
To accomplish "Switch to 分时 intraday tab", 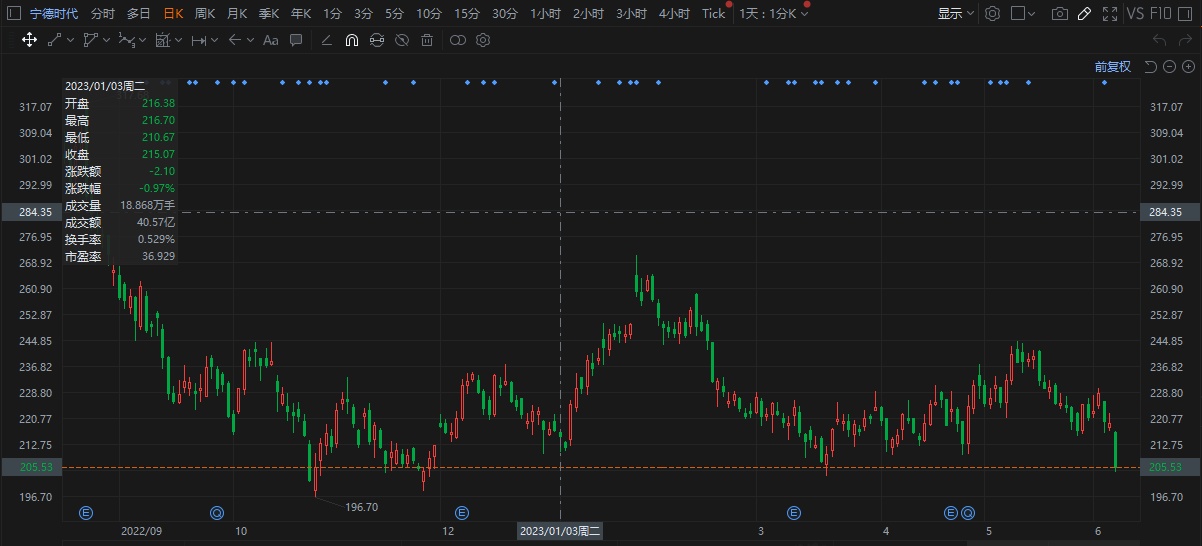I will click(x=103, y=14).
